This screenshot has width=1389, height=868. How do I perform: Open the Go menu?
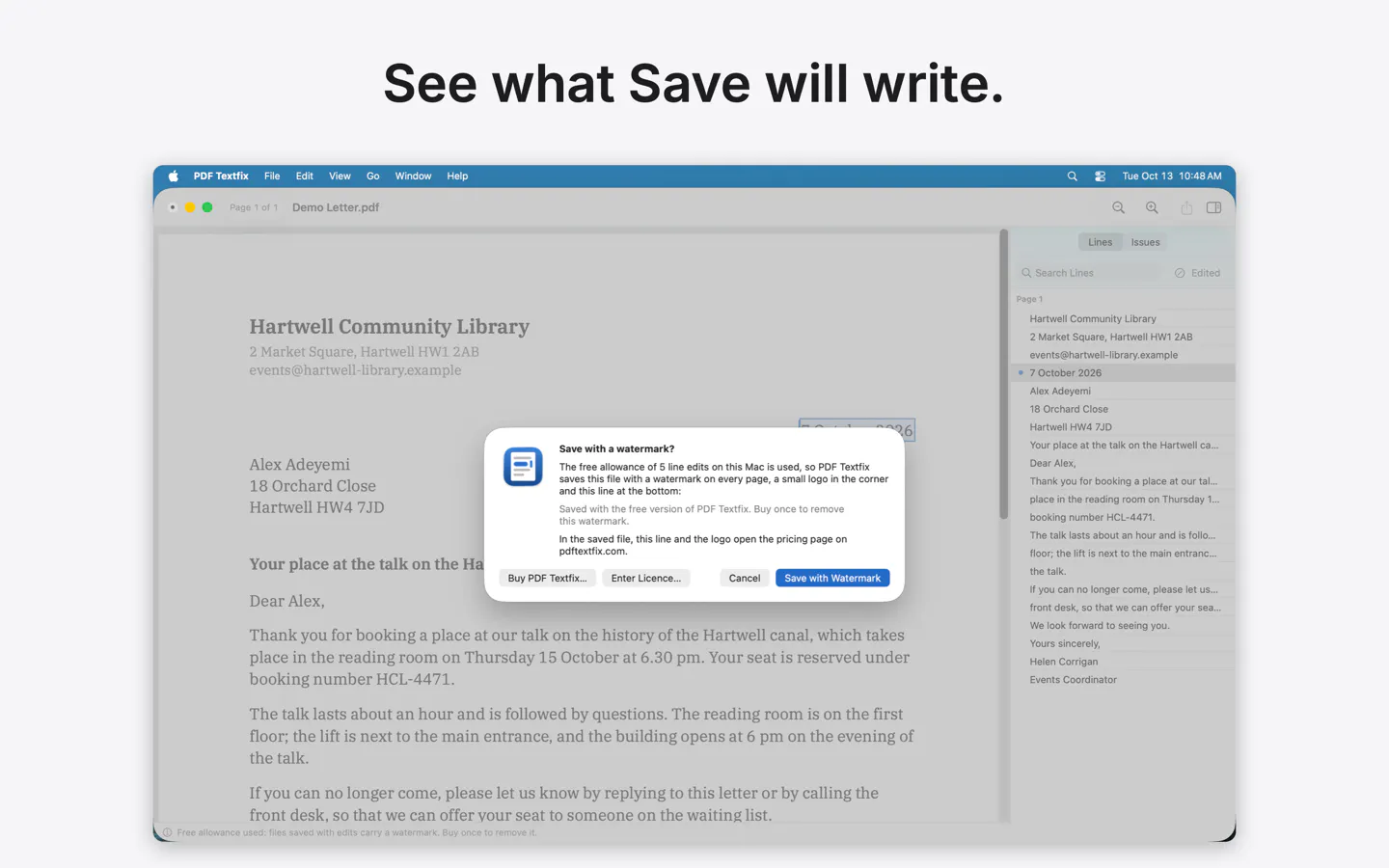click(x=372, y=176)
